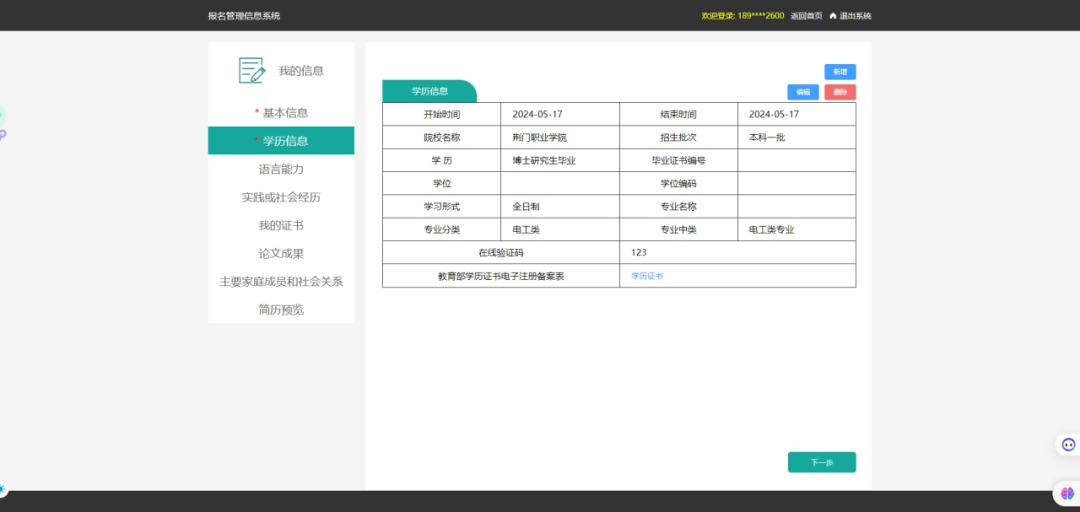Screen dimensions: 1080x512
Task: Click the green 下一步 button
Action: (822, 462)
